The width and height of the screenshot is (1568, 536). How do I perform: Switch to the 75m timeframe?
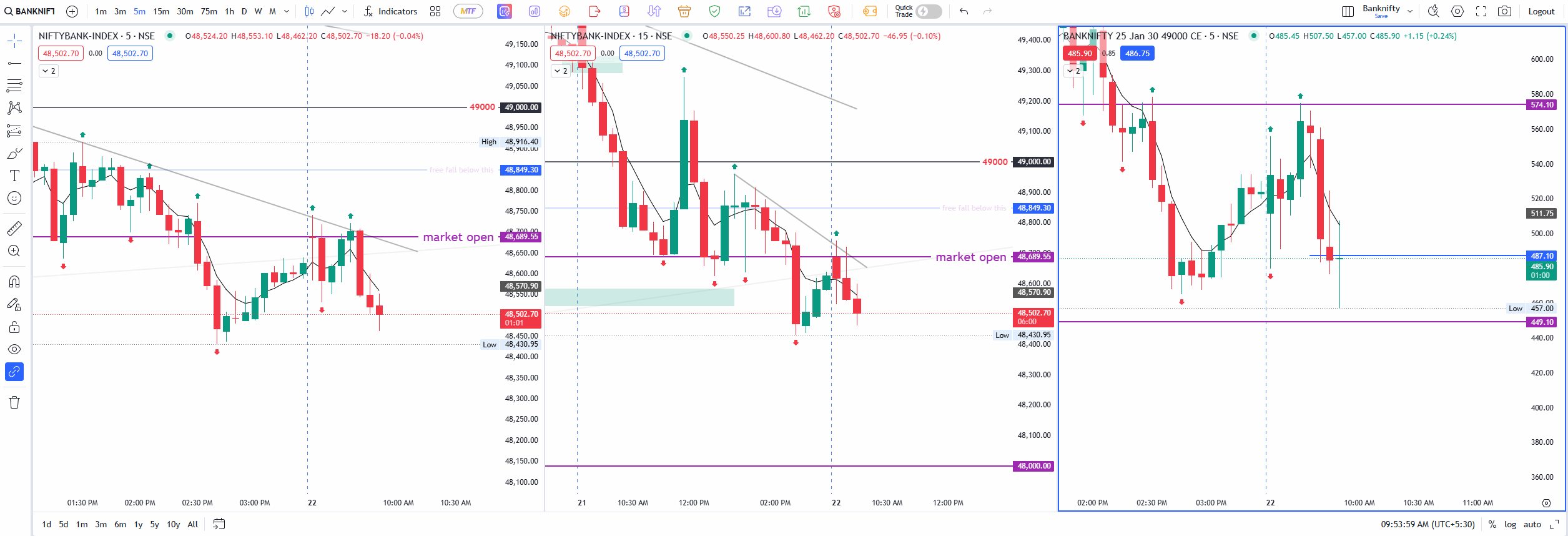209,11
